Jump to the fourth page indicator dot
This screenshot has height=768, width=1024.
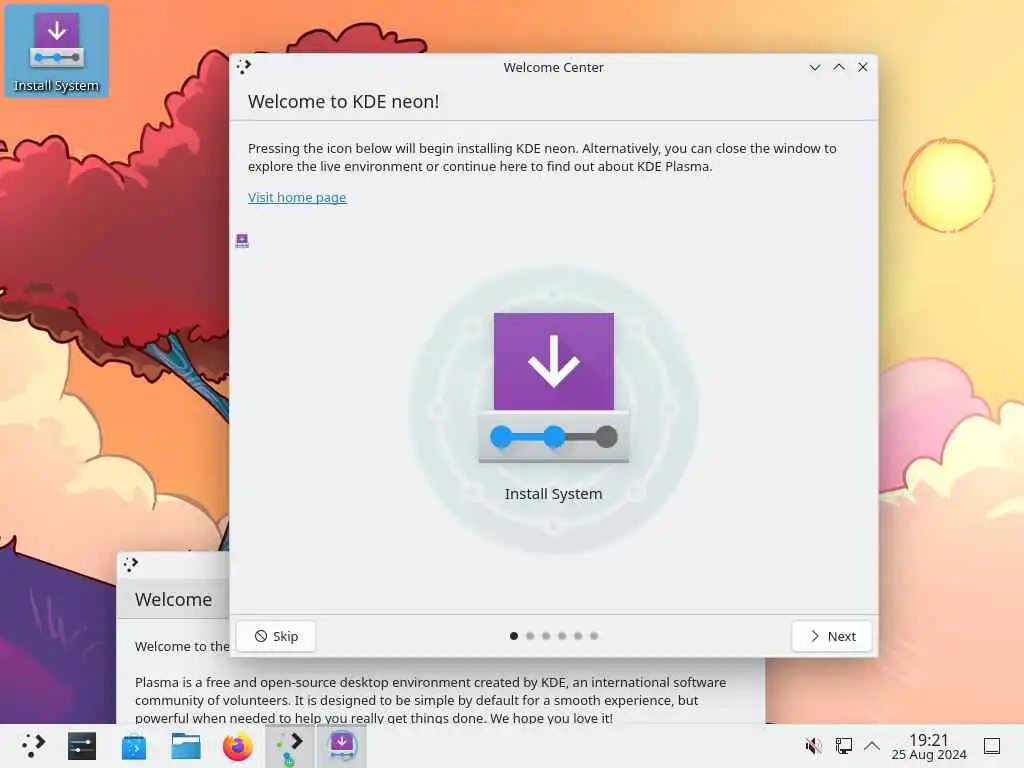(562, 636)
